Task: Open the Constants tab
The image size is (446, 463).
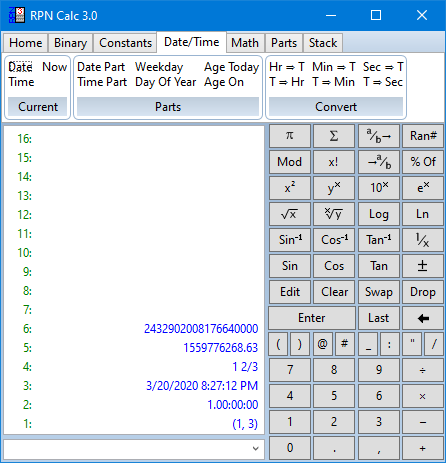Action: (x=125, y=43)
